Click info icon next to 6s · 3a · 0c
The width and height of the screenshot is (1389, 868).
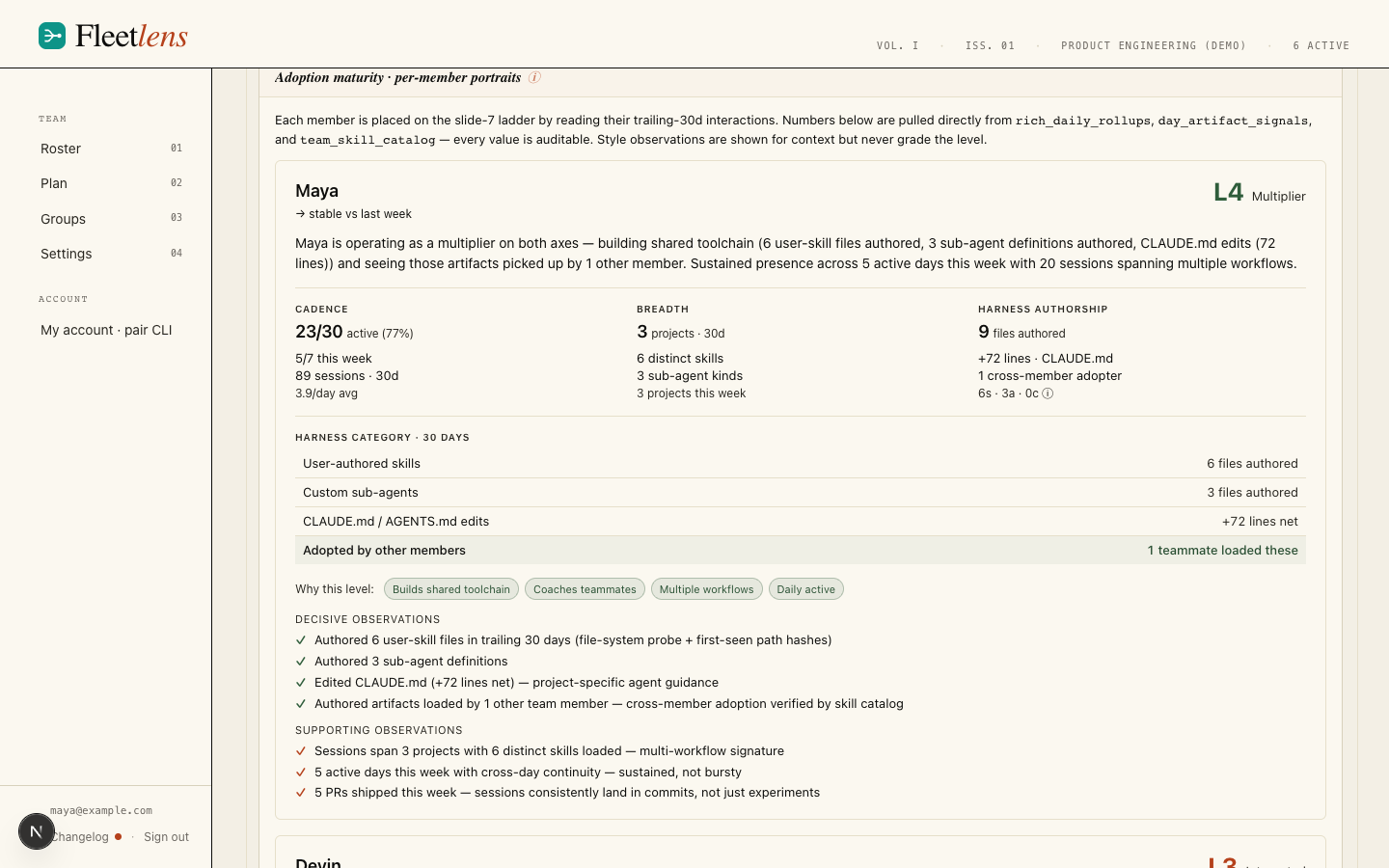pyautogui.click(x=1048, y=393)
